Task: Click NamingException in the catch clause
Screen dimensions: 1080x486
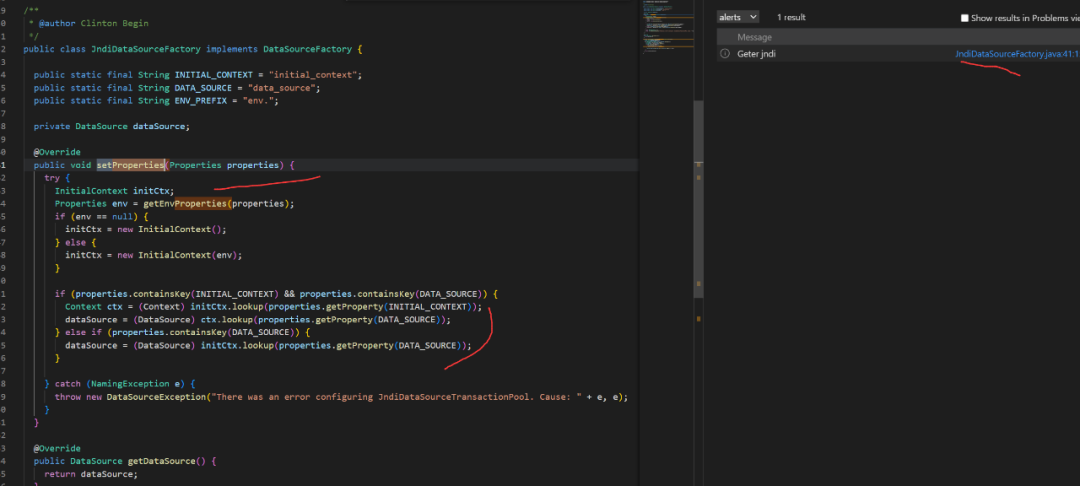Action: tap(130, 384)
